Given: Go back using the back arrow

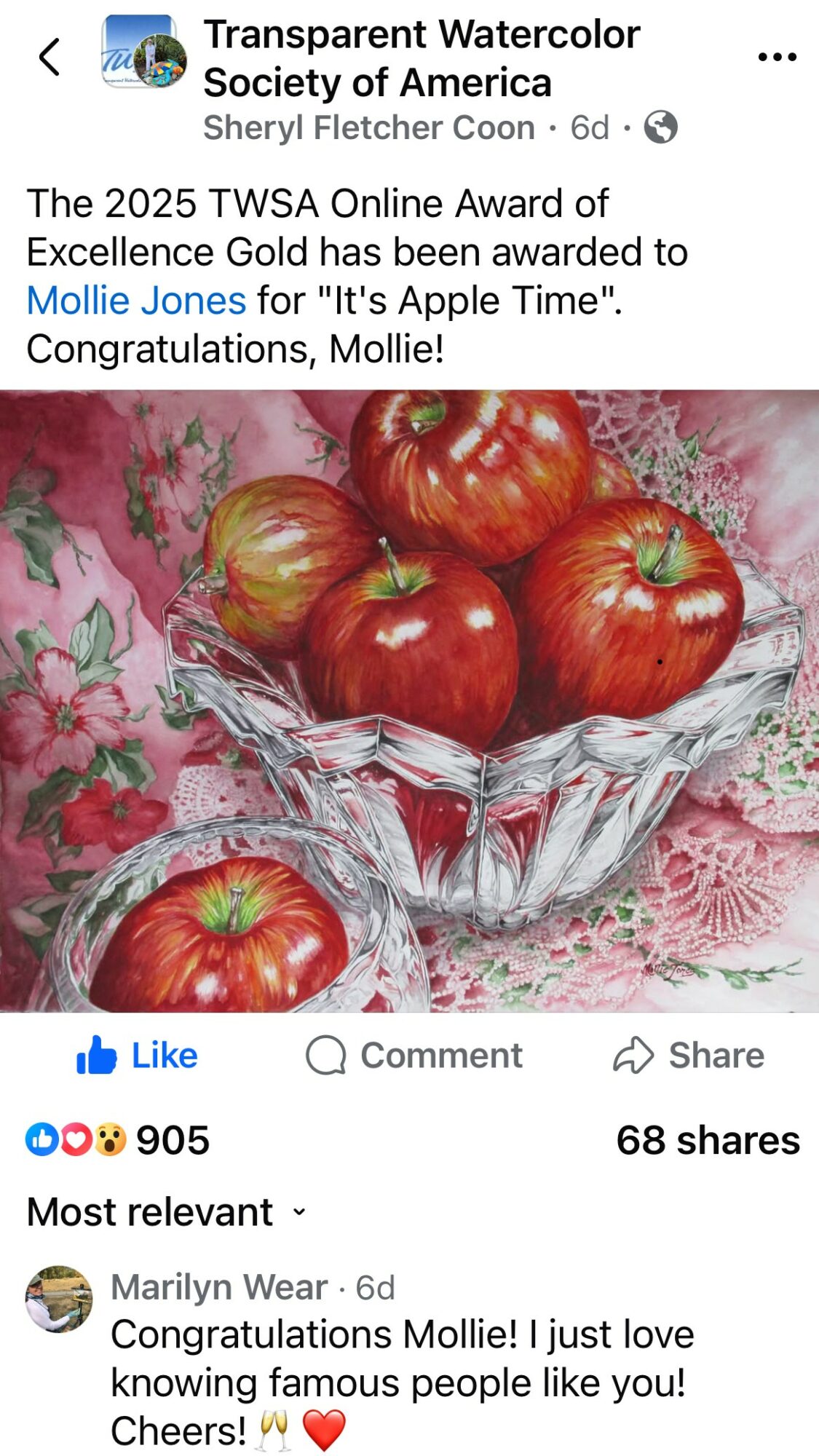Looking at the screenshot, I should (x=49, y=57).
